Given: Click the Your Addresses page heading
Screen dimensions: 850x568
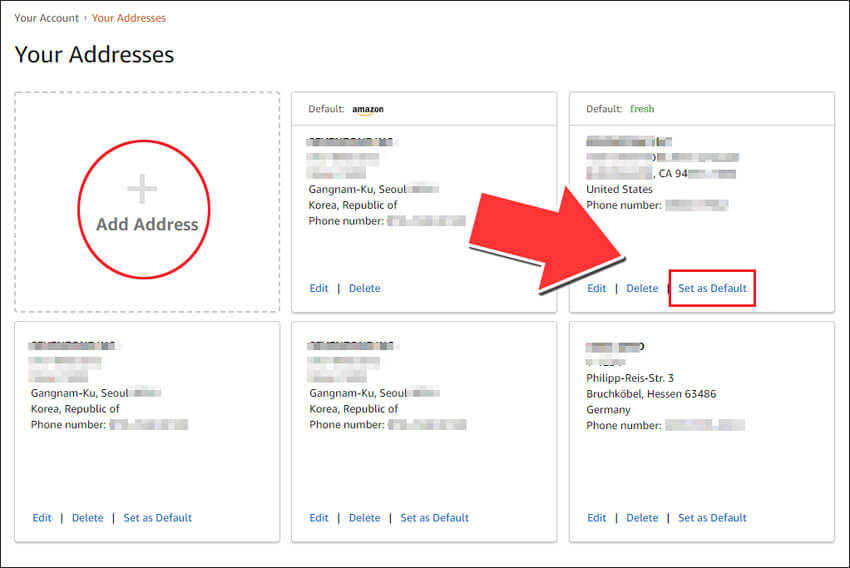Looking at the screenshot, I should pyautogui.click(x=94, y=55).
